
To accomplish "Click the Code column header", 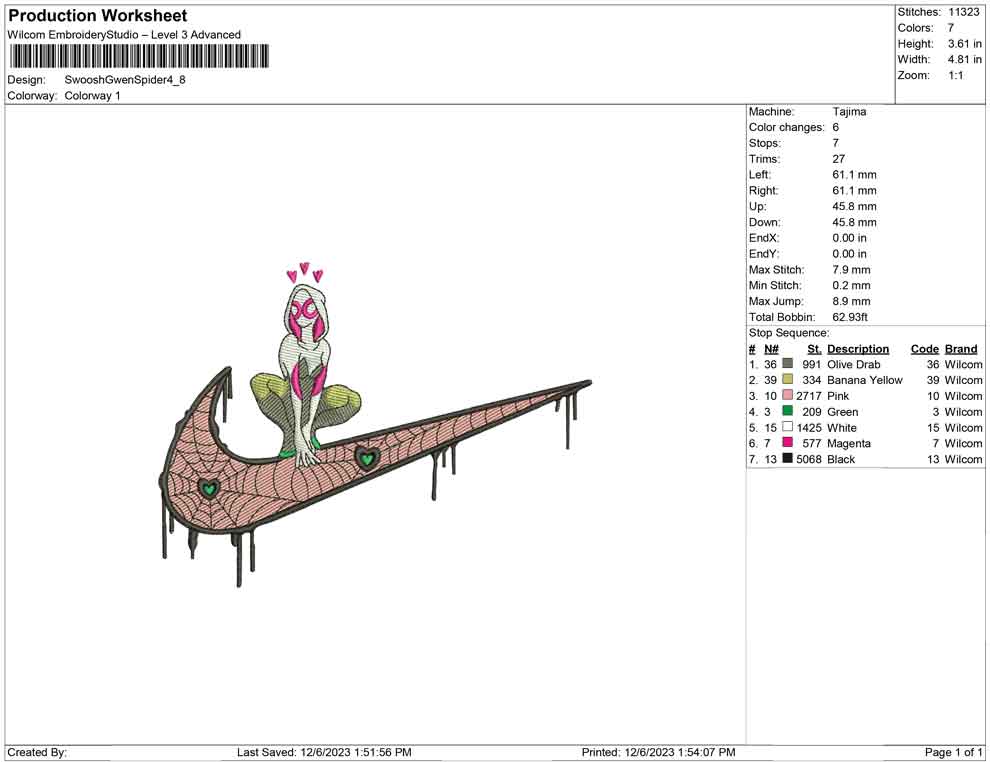I will tap(925, 349).
